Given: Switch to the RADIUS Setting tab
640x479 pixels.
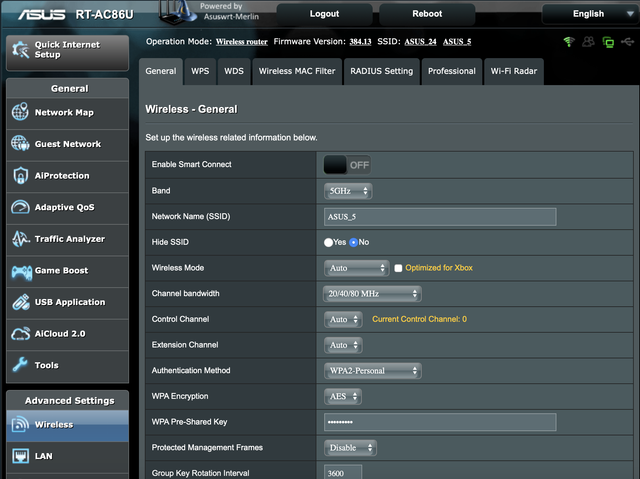Looking at the screenshot, I should [382, 71].
